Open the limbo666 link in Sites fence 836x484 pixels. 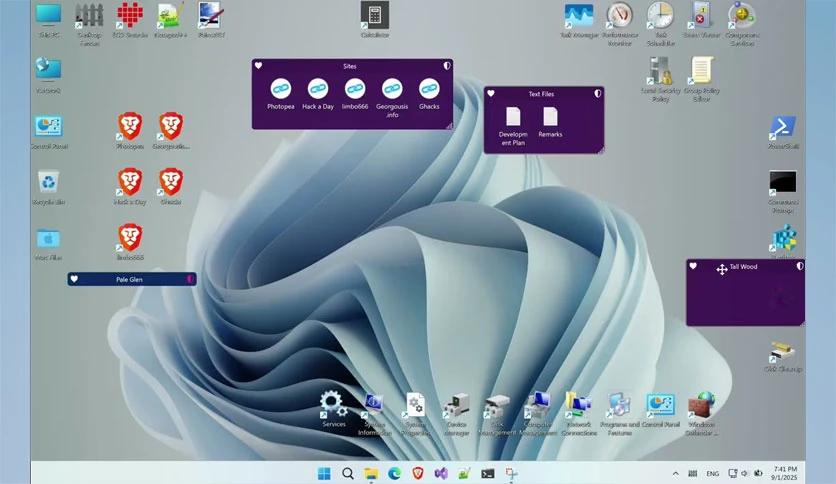[x=355, y=94]
